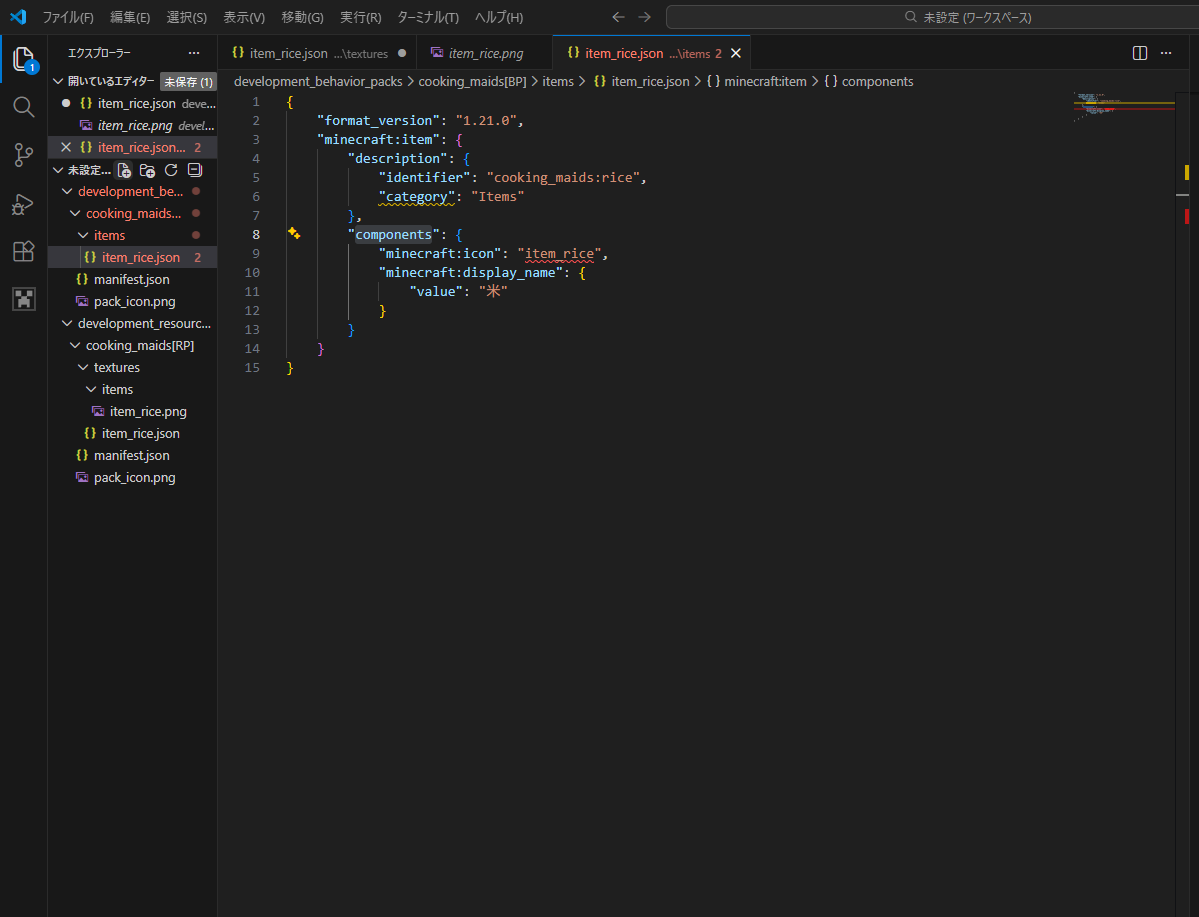Image resolution: width=1199 pixels, height=917 pixels.
Task: Collapse the cooking_maids[RP] folder
Action: click(x=139, y=345)
